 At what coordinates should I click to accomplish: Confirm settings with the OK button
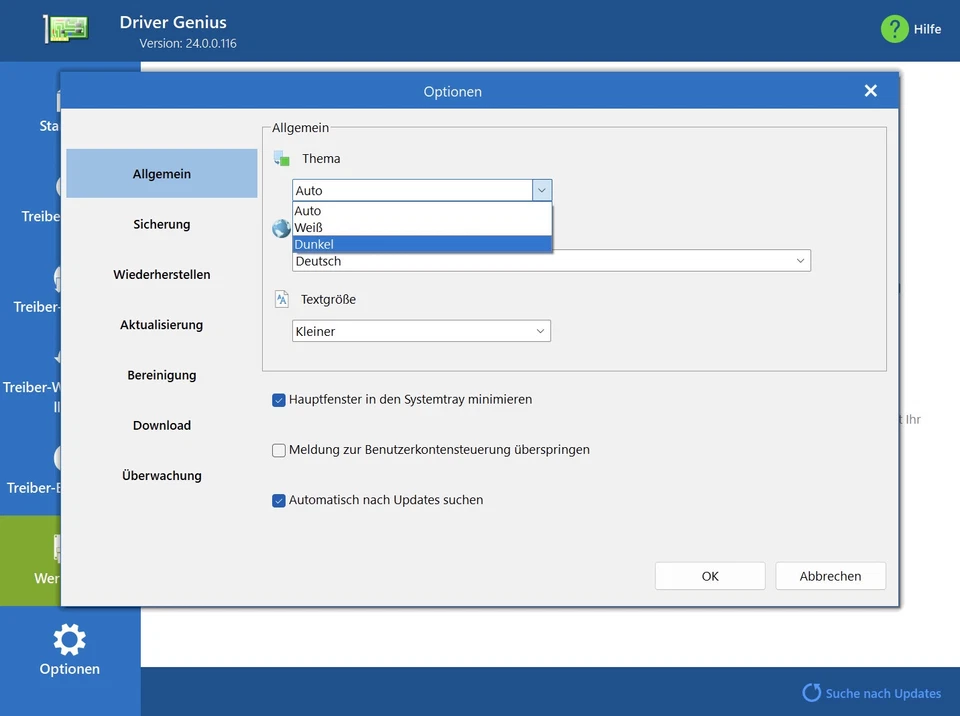[709, 576]
